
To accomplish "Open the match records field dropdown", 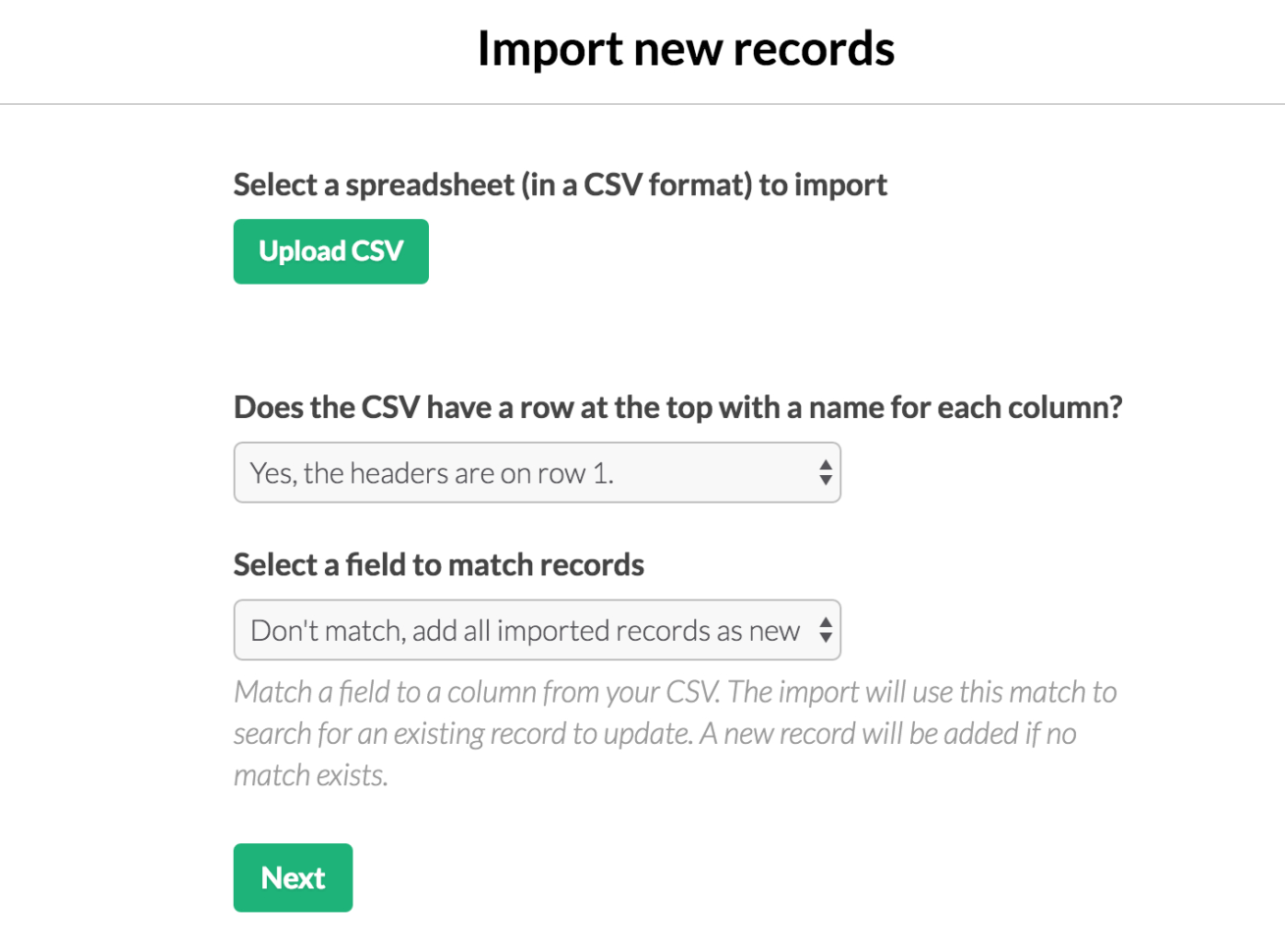I will click(x=537, y=630).
